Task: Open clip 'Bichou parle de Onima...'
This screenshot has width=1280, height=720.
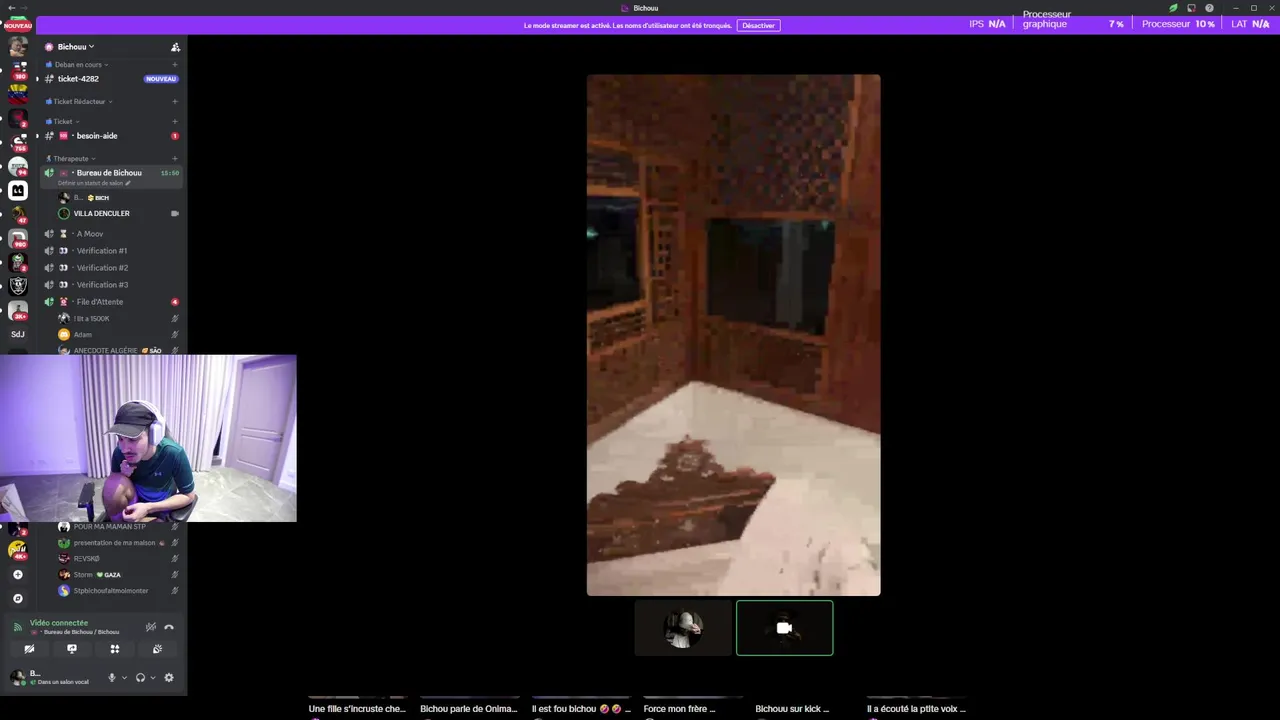Action: (x=469, y=708)
